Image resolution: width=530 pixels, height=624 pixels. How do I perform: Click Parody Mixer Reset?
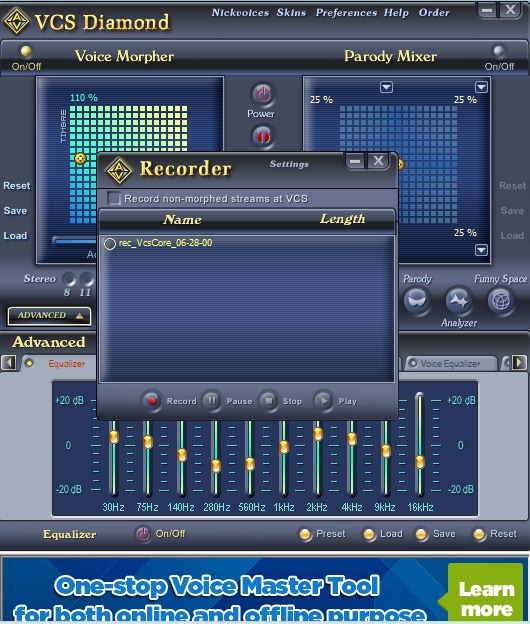pos(512,186)
